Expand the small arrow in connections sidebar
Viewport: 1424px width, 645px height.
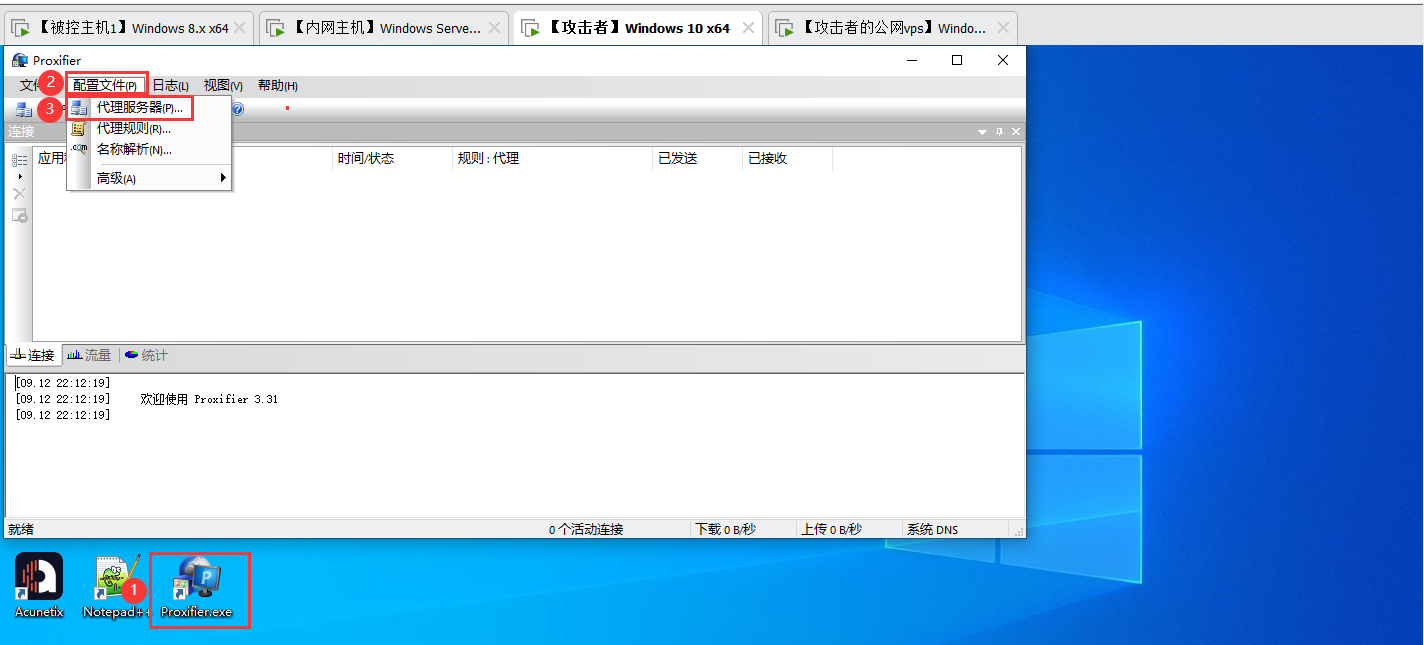tap(19, 176)
